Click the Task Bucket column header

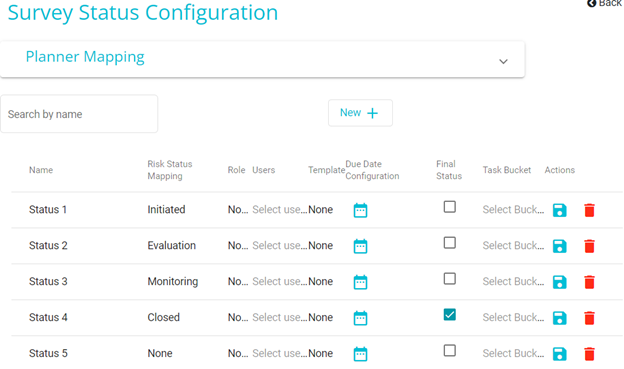click(x=507, y=170)
